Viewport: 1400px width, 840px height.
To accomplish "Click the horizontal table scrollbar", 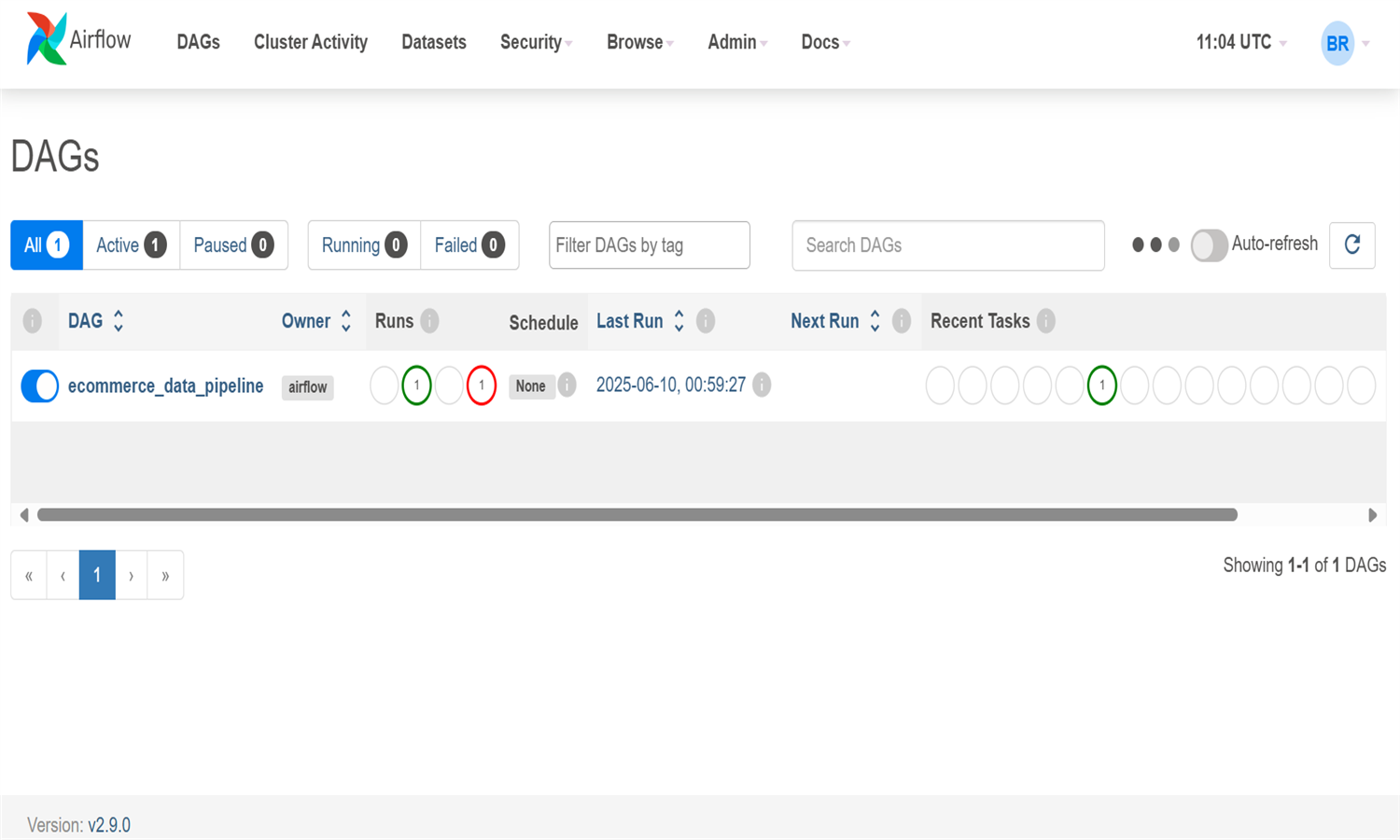I will pyautogui.click(x=637, y=515).
